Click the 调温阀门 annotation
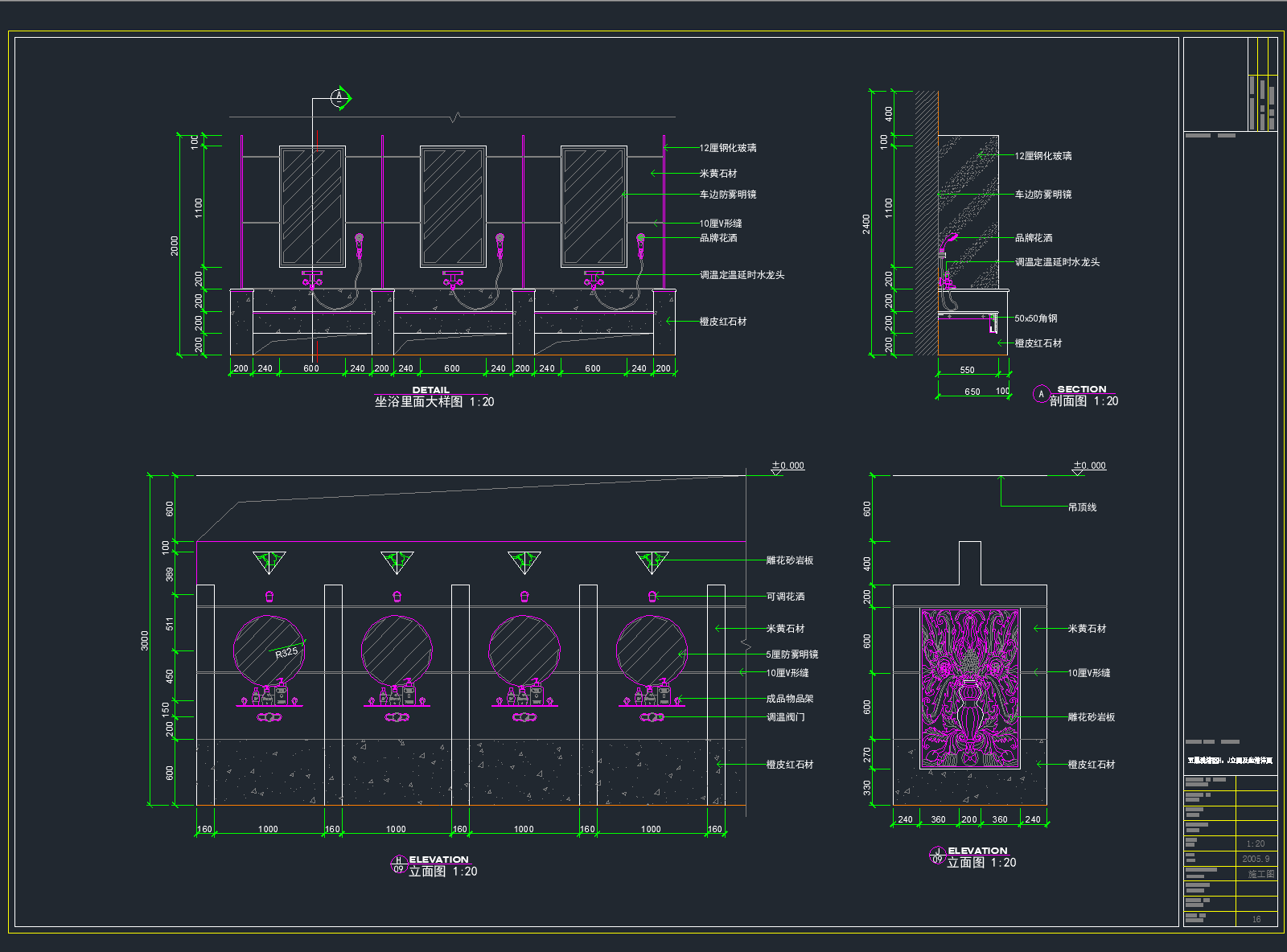The width and height of the screenshot is (1287, 952). (x=785, y=717)
